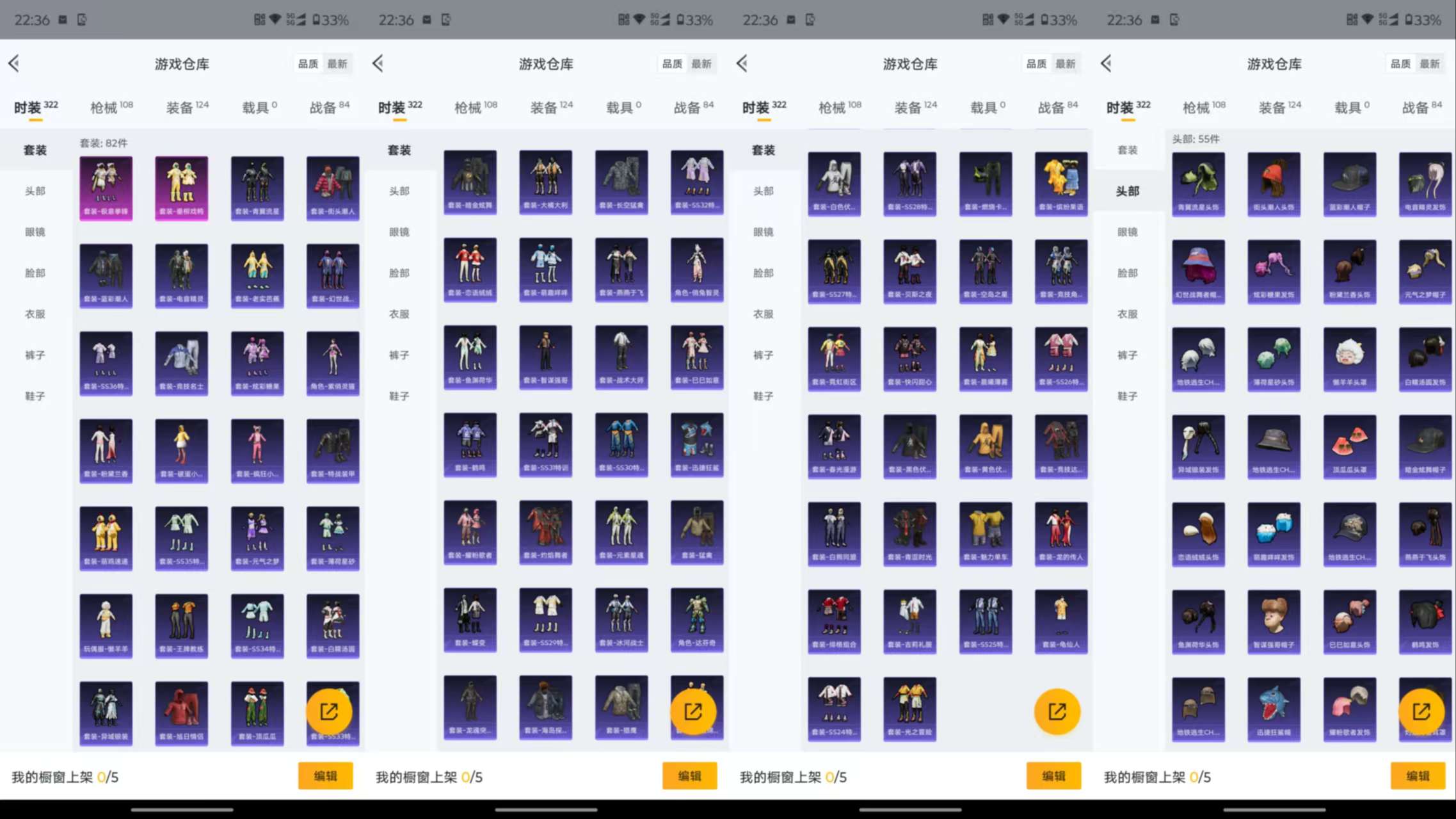Tap the back arrow on the 套装 page

tap(14, 63)
